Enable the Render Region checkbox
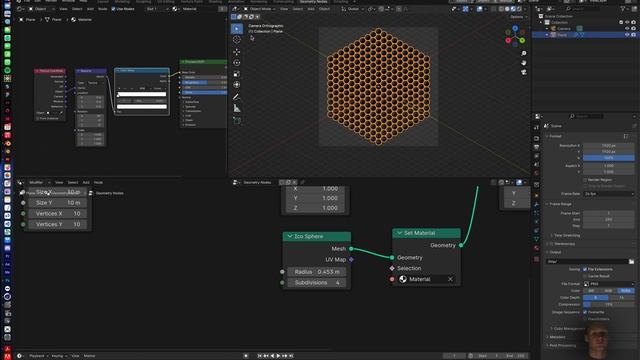This screenshot has width=640, height=360. coord(585,180)
